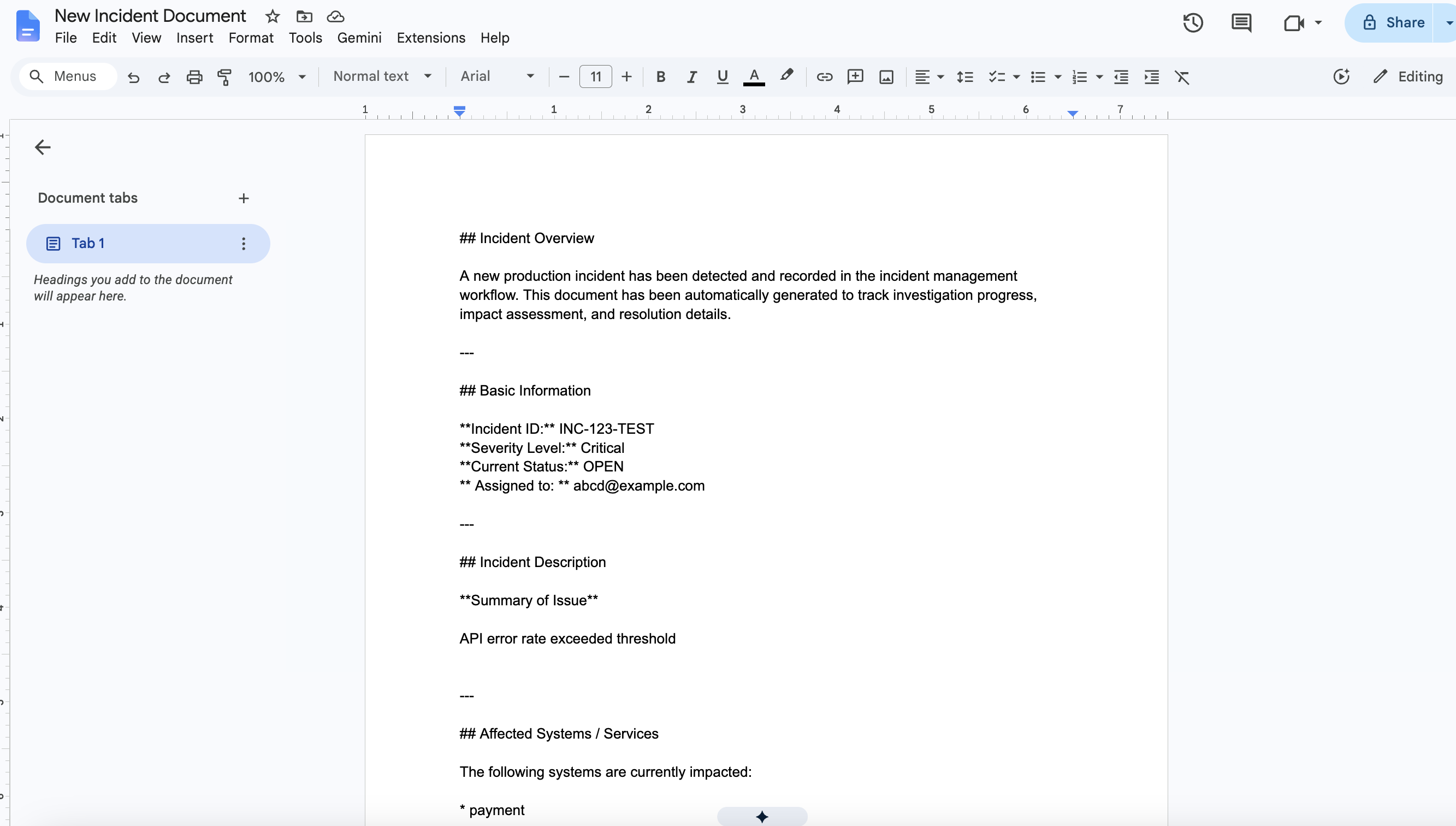
Task: Toggle italic formatting
Action: 691,76
